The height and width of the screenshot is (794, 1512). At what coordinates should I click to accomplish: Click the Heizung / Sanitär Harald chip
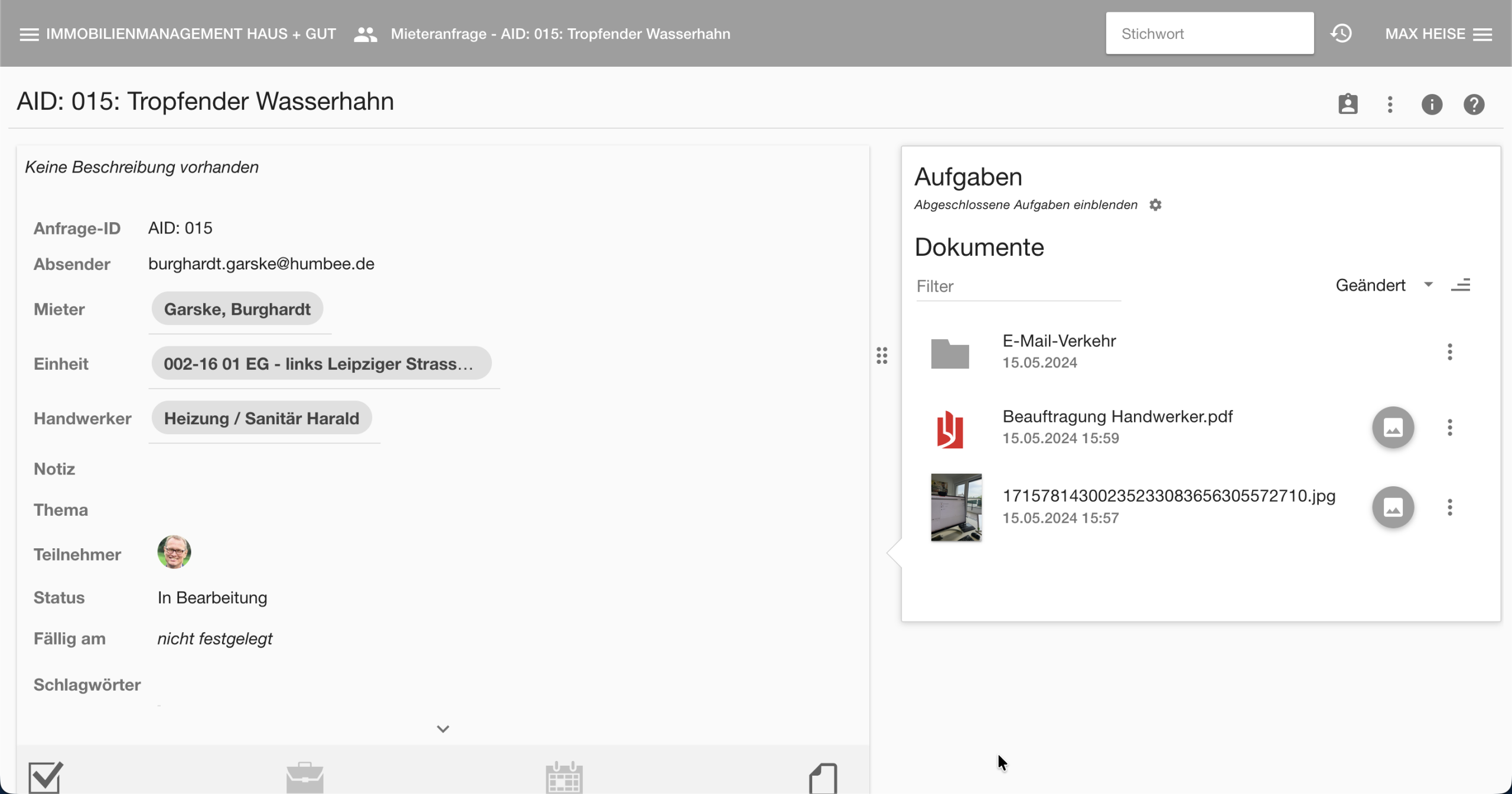[x=261, y=418]
